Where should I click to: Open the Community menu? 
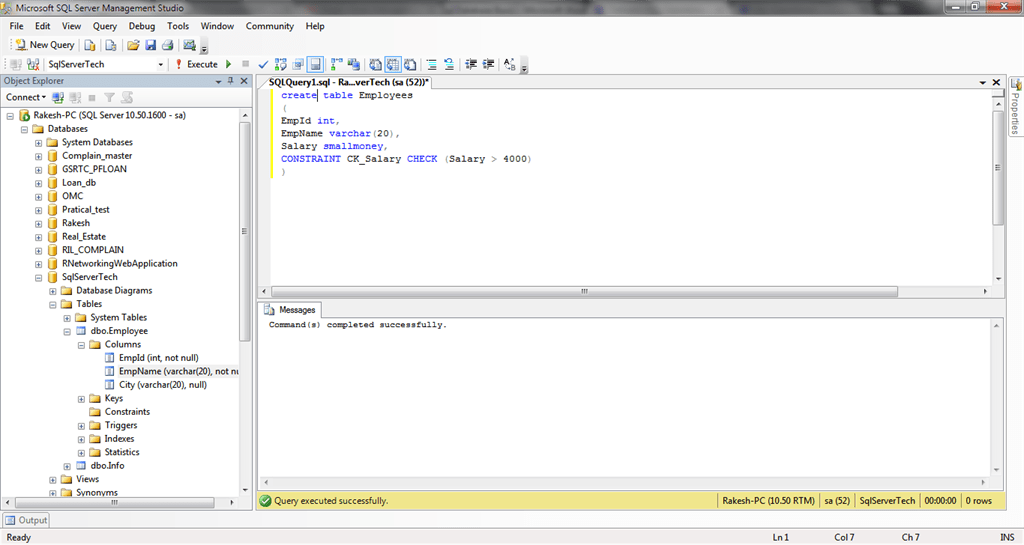270,26
